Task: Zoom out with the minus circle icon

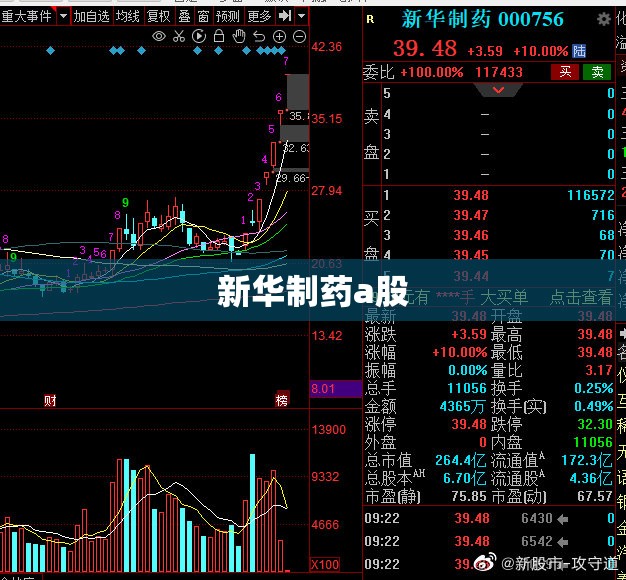Action: [299, 37]
